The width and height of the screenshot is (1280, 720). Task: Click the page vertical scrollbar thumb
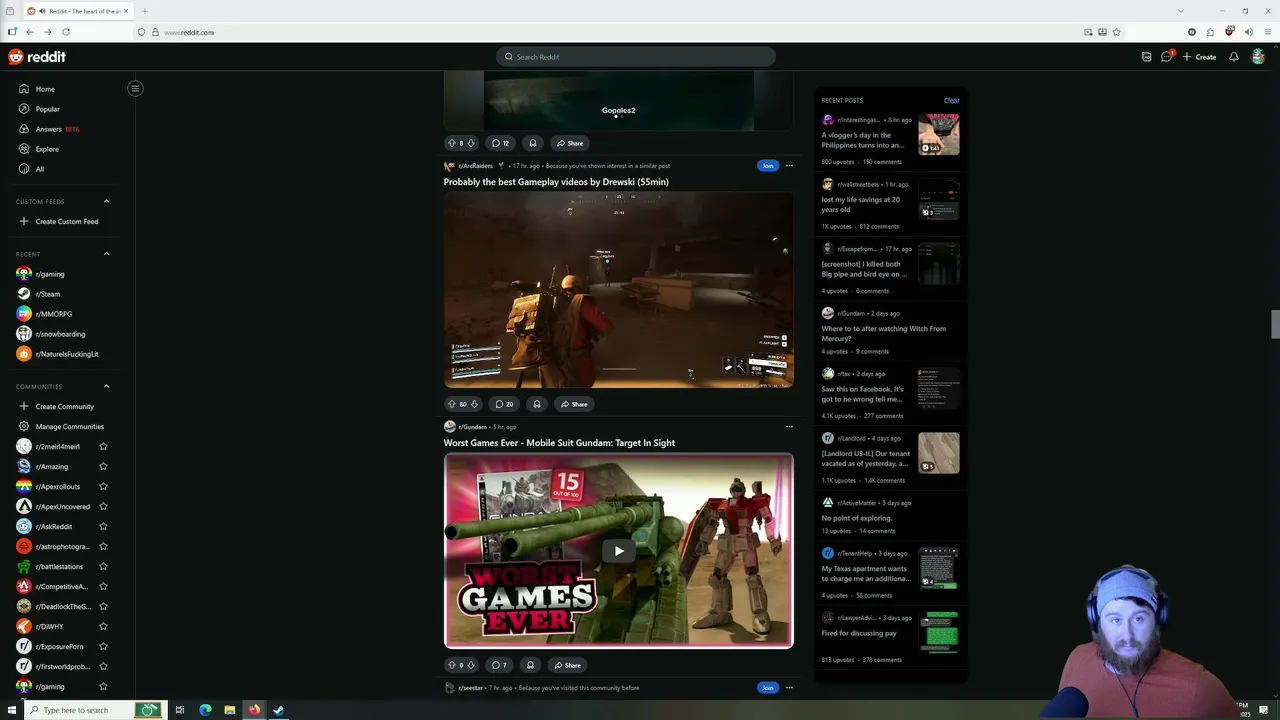[x=1275, y=325]
